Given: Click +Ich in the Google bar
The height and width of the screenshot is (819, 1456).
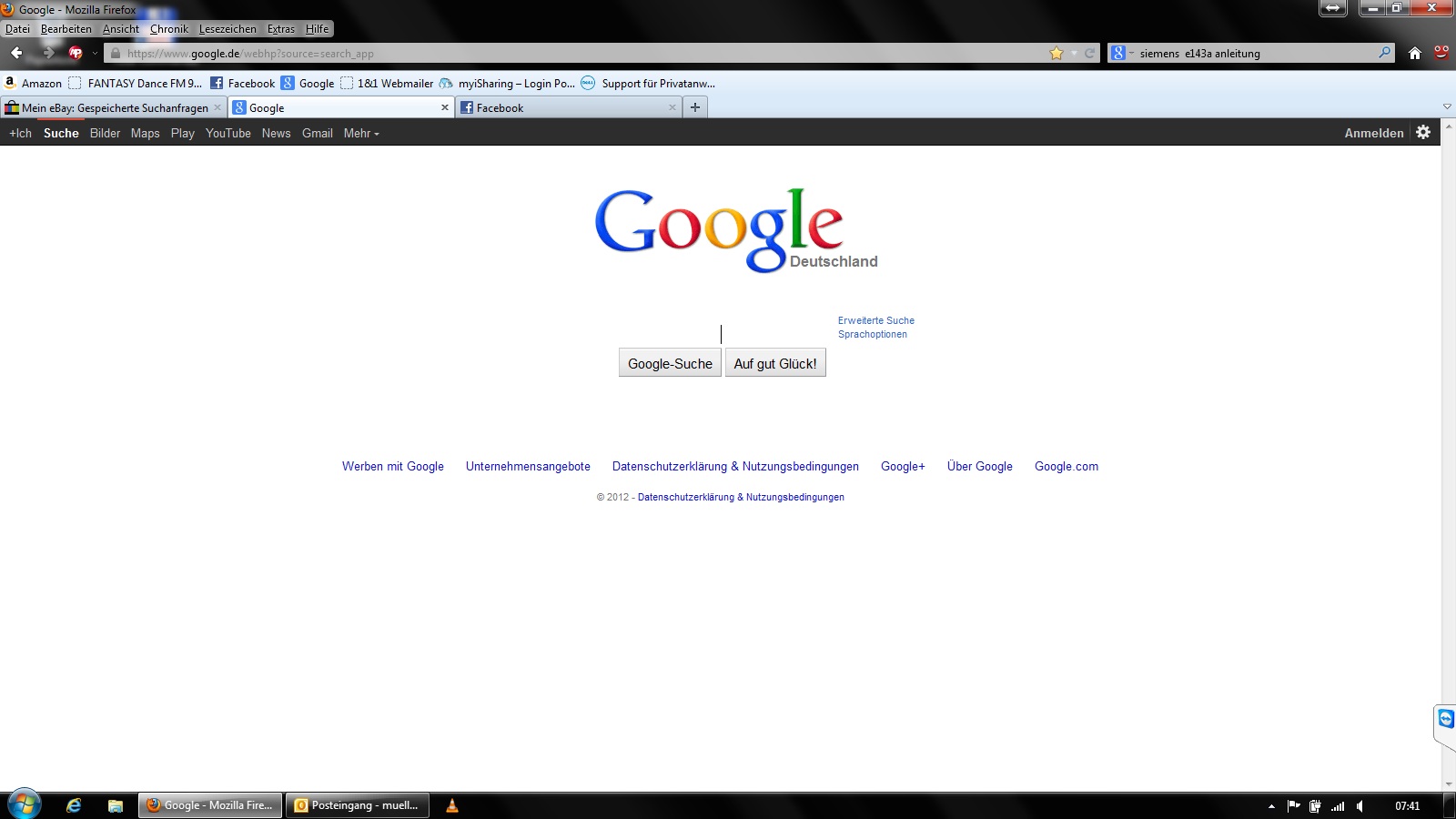Looking at the screenshot, I should [x=20, y=133].
